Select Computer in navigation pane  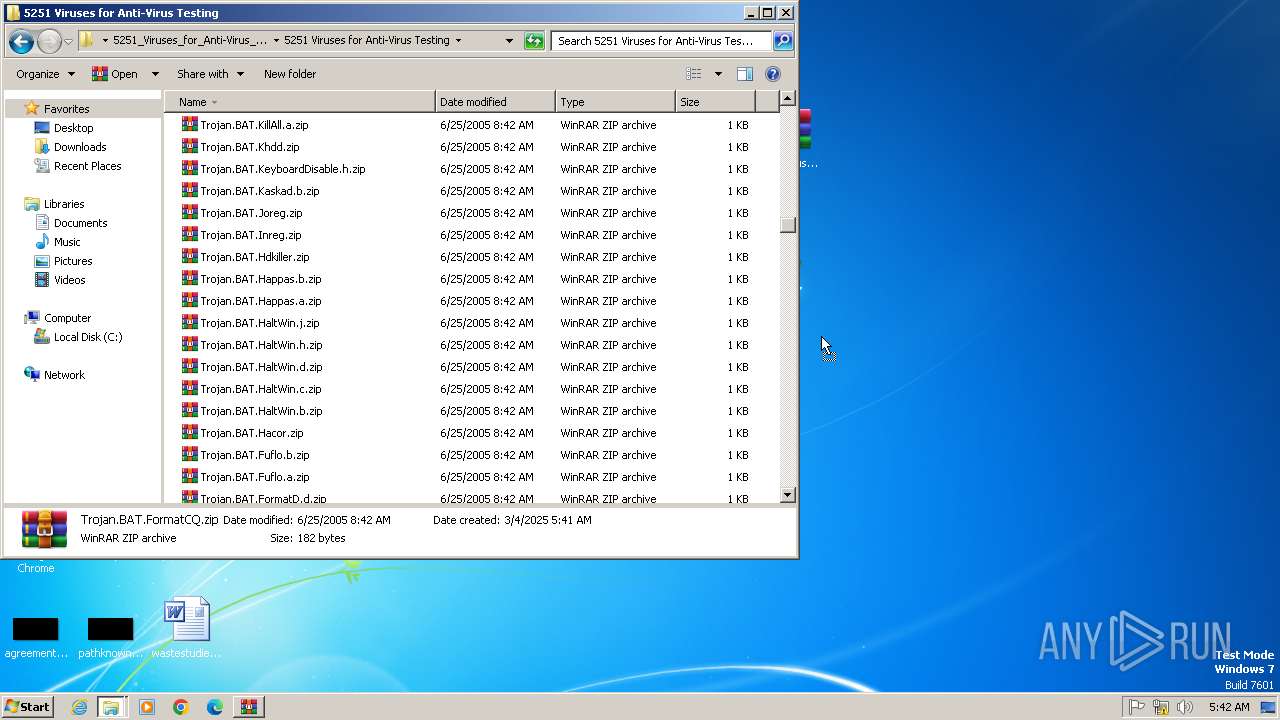[67, 318]
